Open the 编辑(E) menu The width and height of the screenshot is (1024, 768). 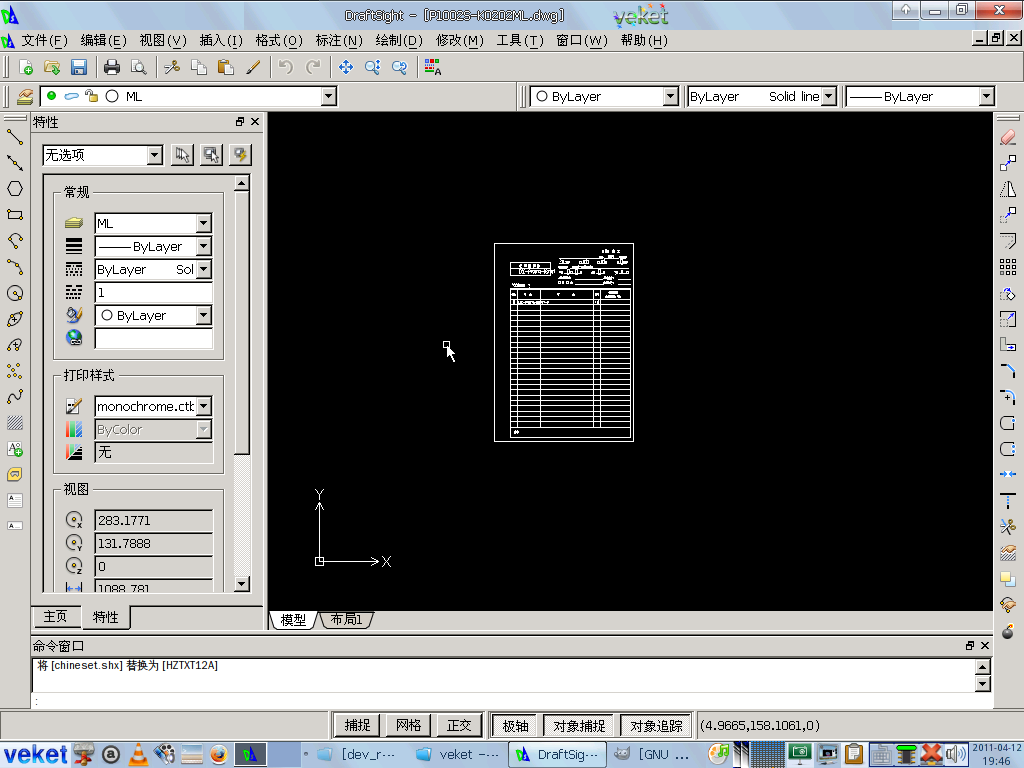[x=103, y=40]
